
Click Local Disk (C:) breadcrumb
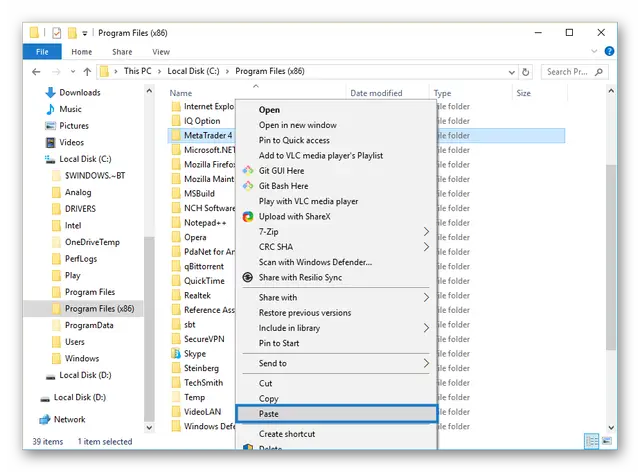point(193,71)
